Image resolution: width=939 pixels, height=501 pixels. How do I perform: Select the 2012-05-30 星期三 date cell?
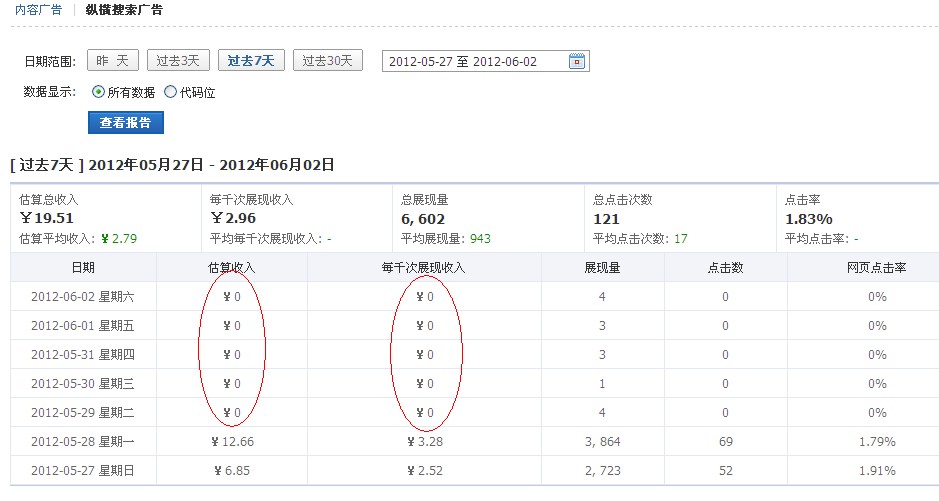(83, 384)
